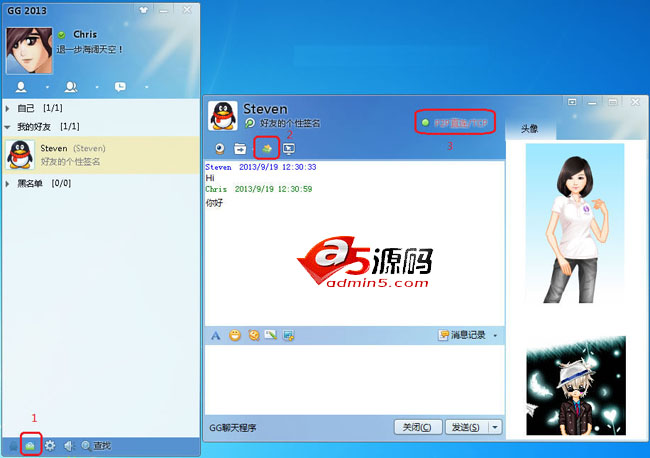The image size is (650, 458).
Task: Click the 发送(S) send button
Action: click(466, 427)
